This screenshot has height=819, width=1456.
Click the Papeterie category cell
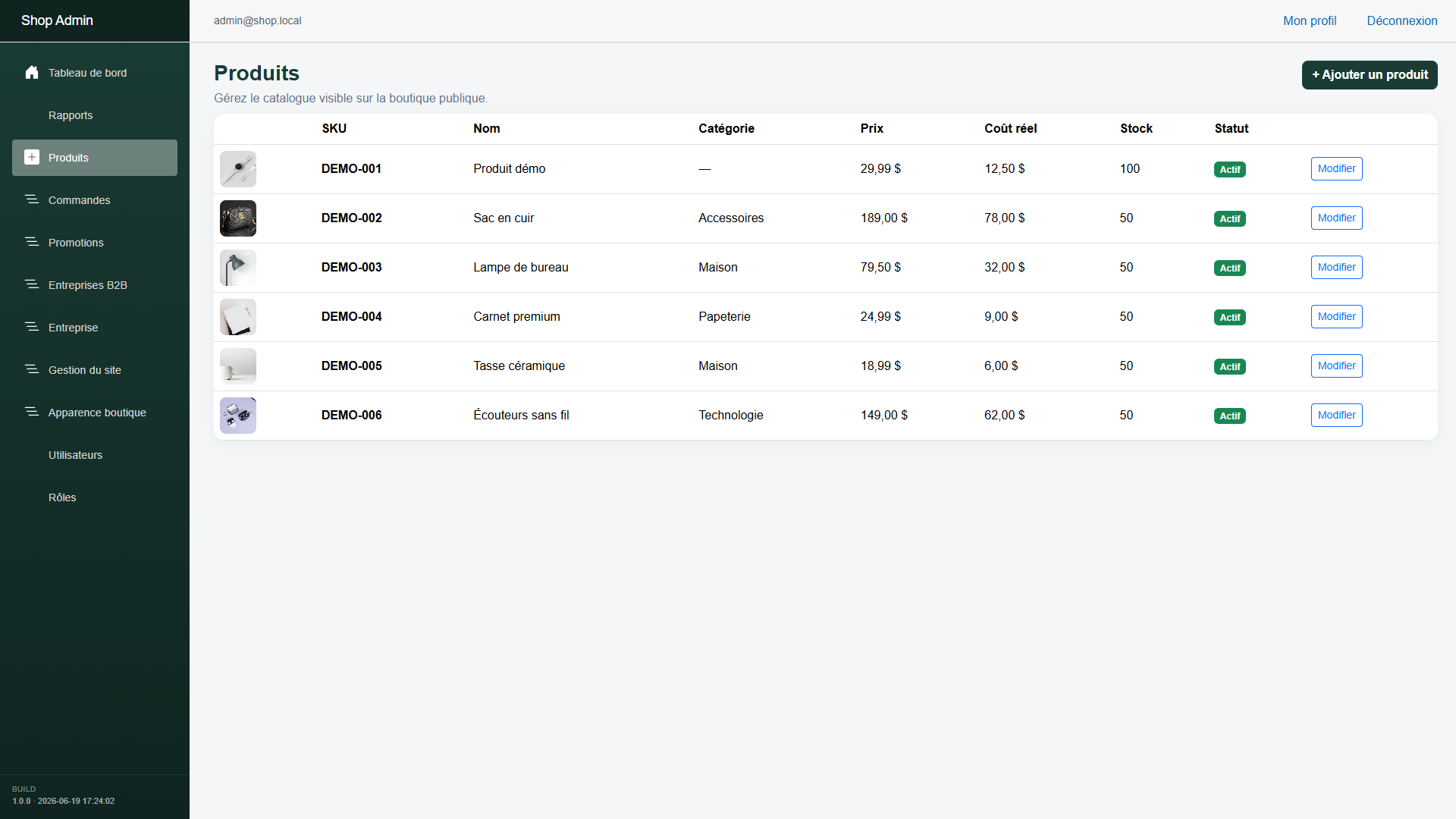tap(724, 316)
